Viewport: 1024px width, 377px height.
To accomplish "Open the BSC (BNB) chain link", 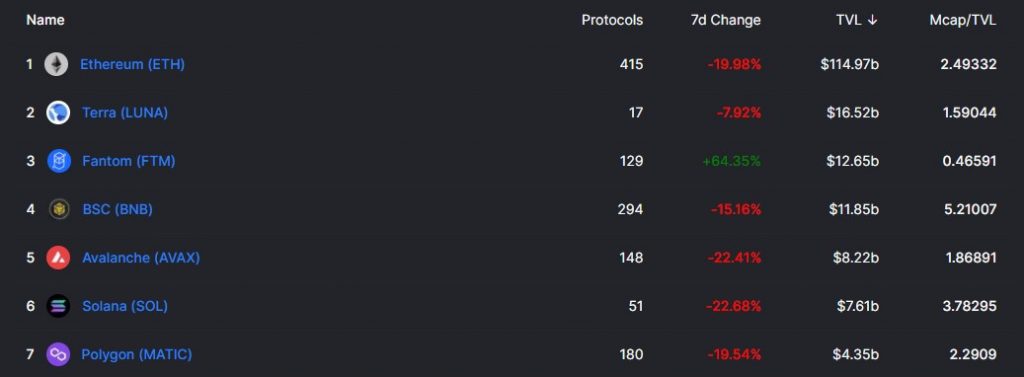I will [118, 209].
